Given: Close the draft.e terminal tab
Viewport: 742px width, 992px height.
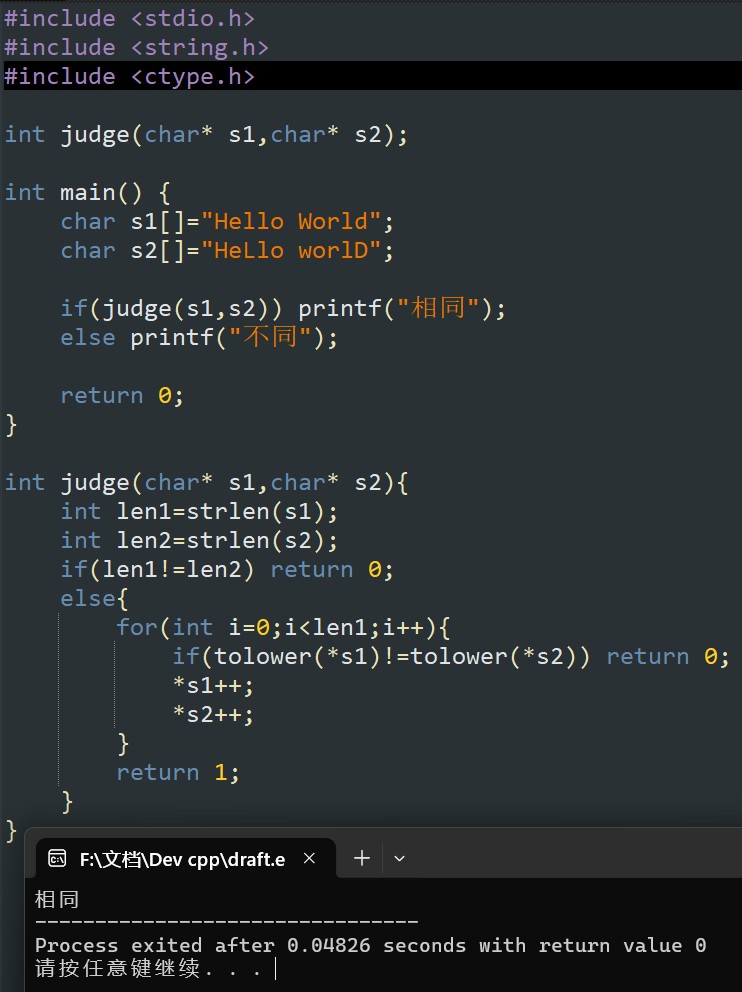Looking at the screenshot, I should tap(309, 859).
